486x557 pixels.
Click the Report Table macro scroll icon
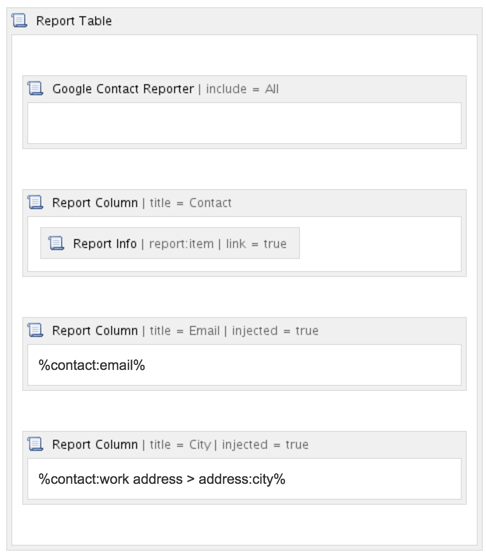coord(19,21)
